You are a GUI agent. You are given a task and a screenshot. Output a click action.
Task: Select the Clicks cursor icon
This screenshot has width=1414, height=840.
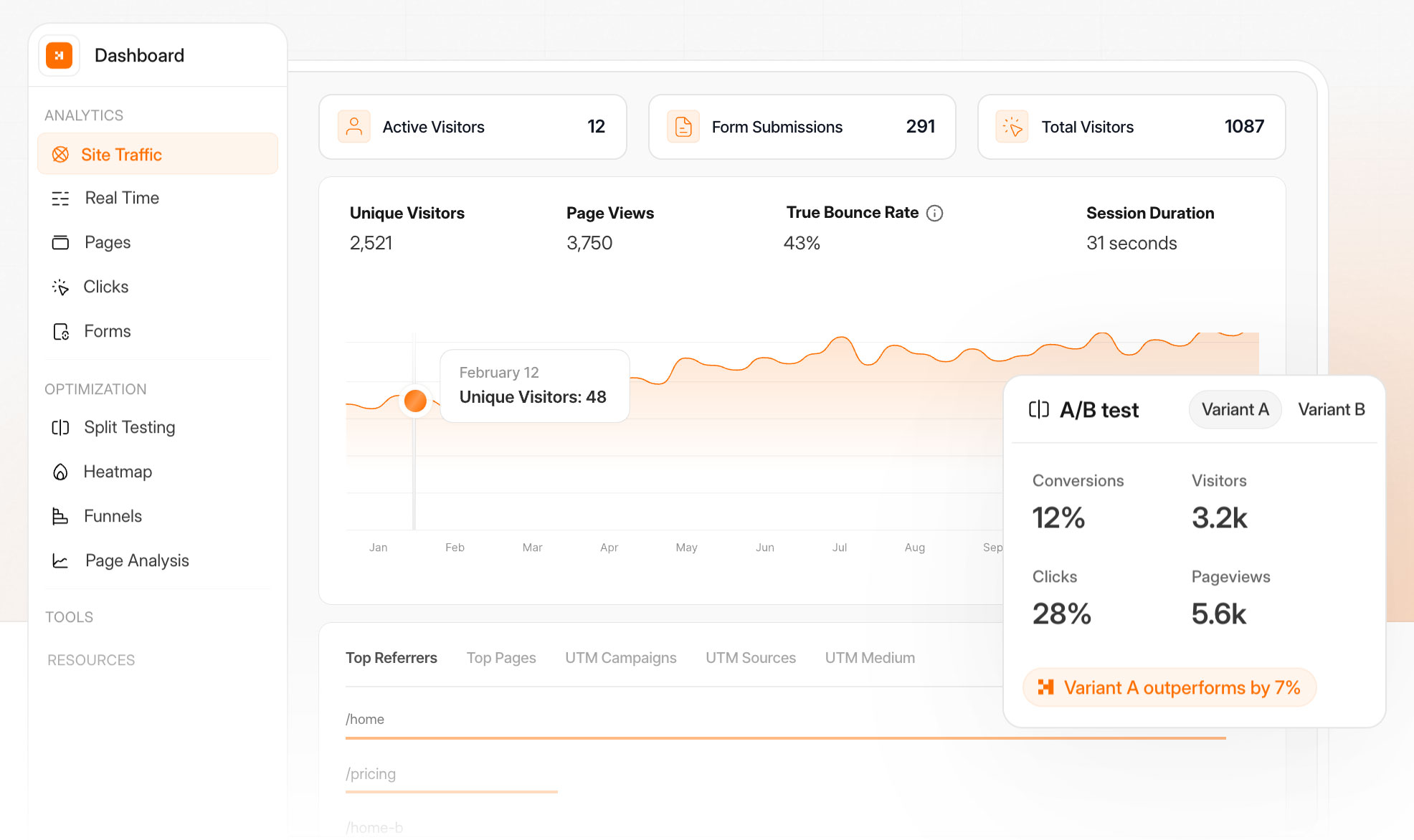pos(60,287)
